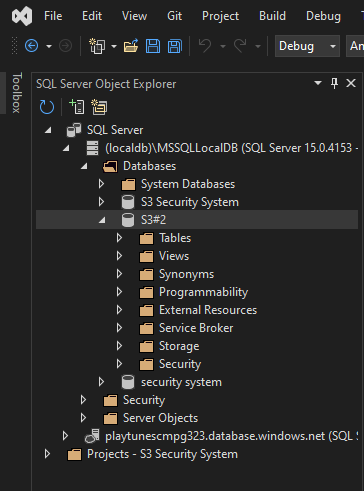Open the Git menu
This screenshot has width=364, height=491.
[174, 16]
